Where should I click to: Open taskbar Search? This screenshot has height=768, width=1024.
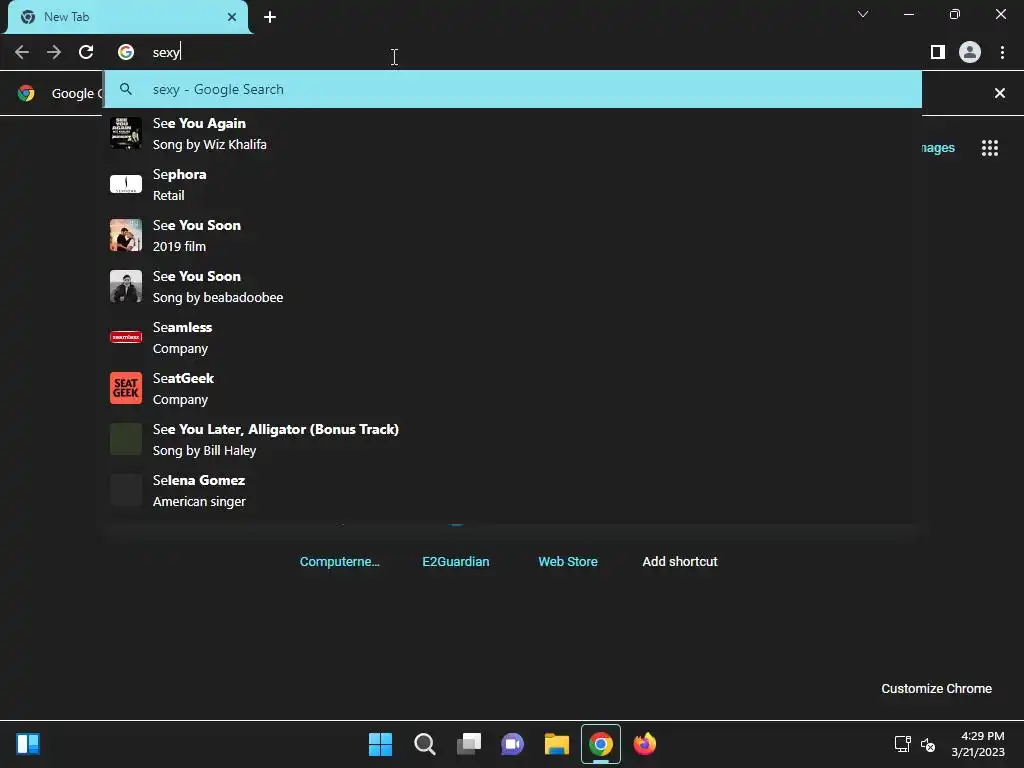[424, 744]
